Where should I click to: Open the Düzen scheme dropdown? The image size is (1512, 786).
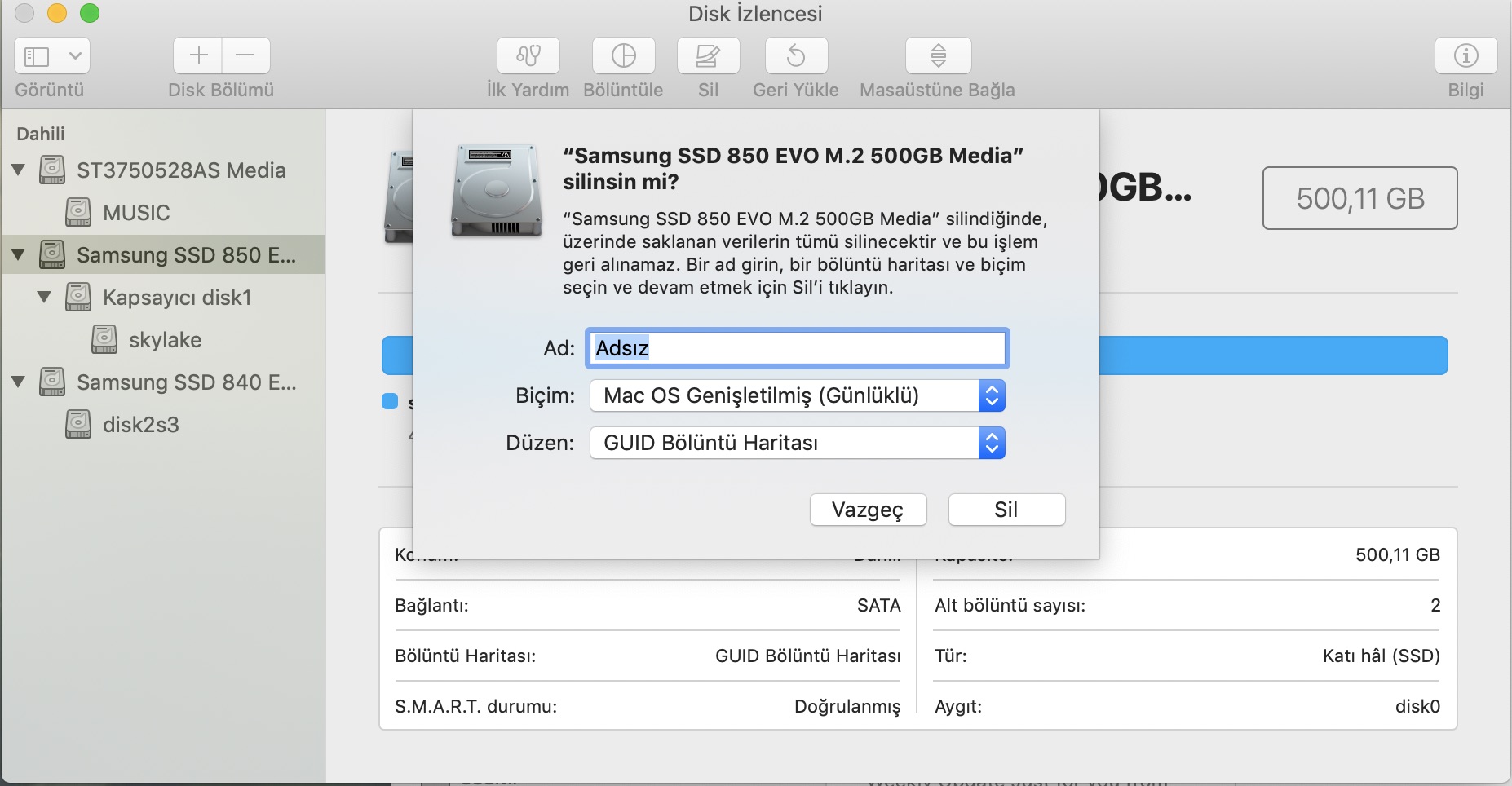coord(797,444)
